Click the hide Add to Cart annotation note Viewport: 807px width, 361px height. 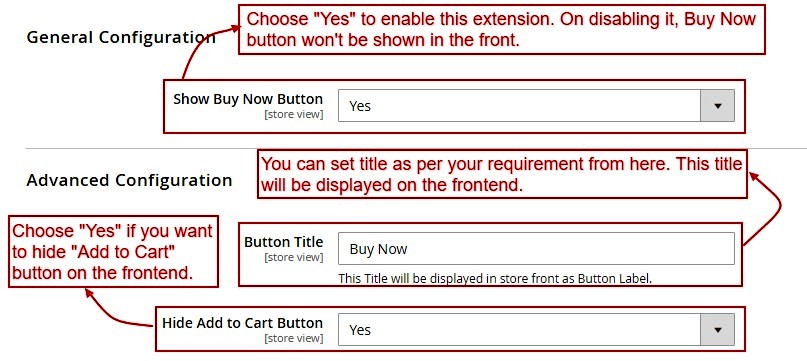click(x=113, y=252)
